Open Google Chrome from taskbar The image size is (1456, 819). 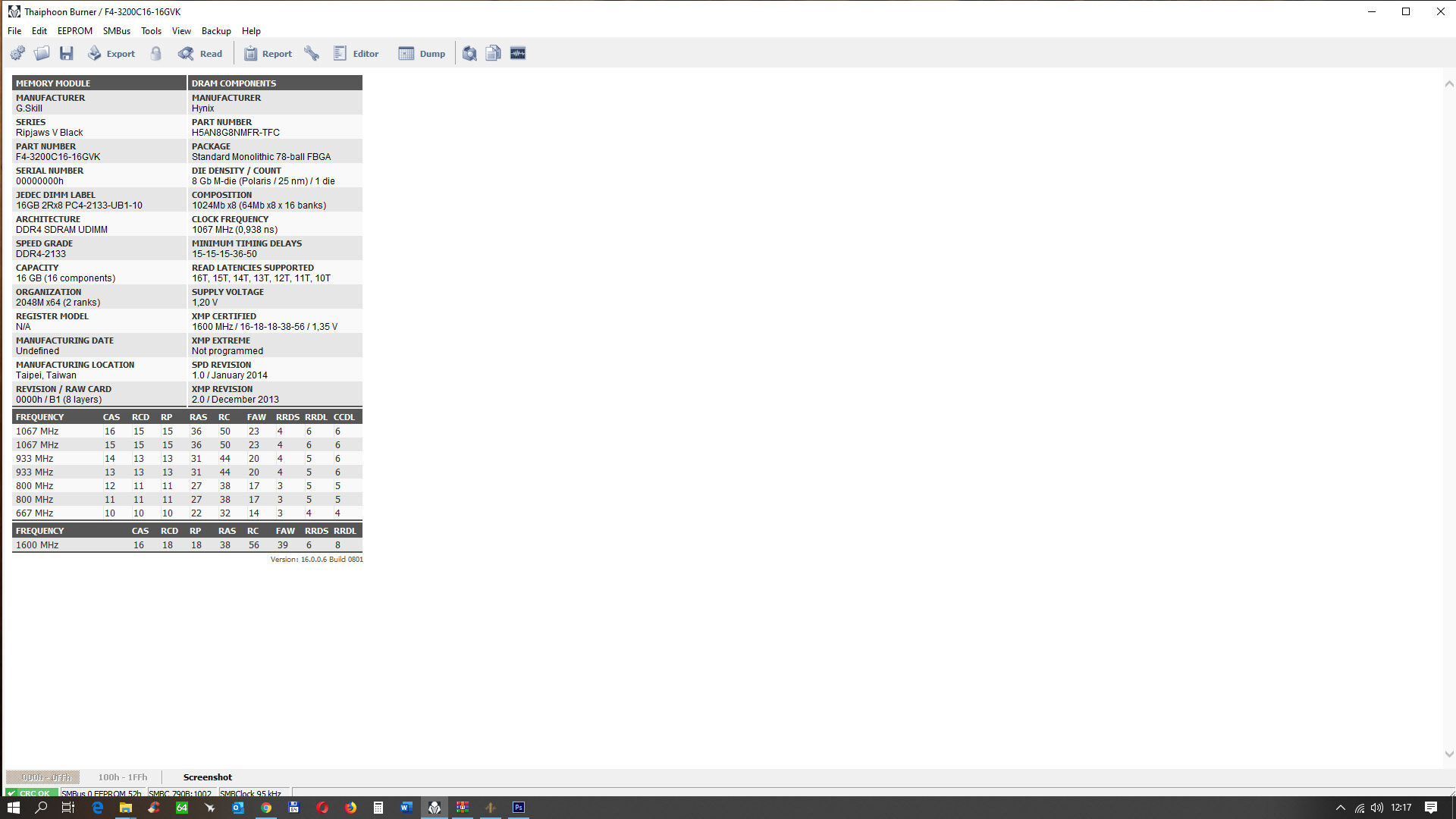click(x=266, y=808)
